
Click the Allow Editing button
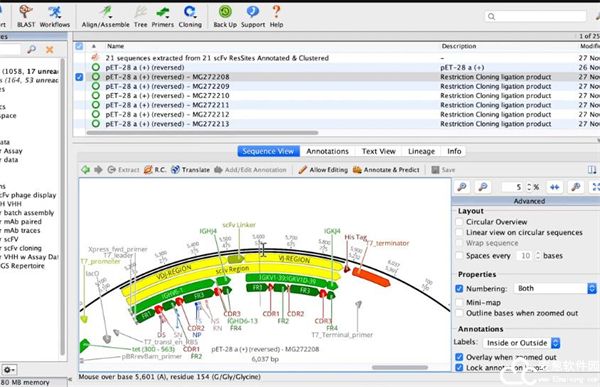[x=323, y=170]
